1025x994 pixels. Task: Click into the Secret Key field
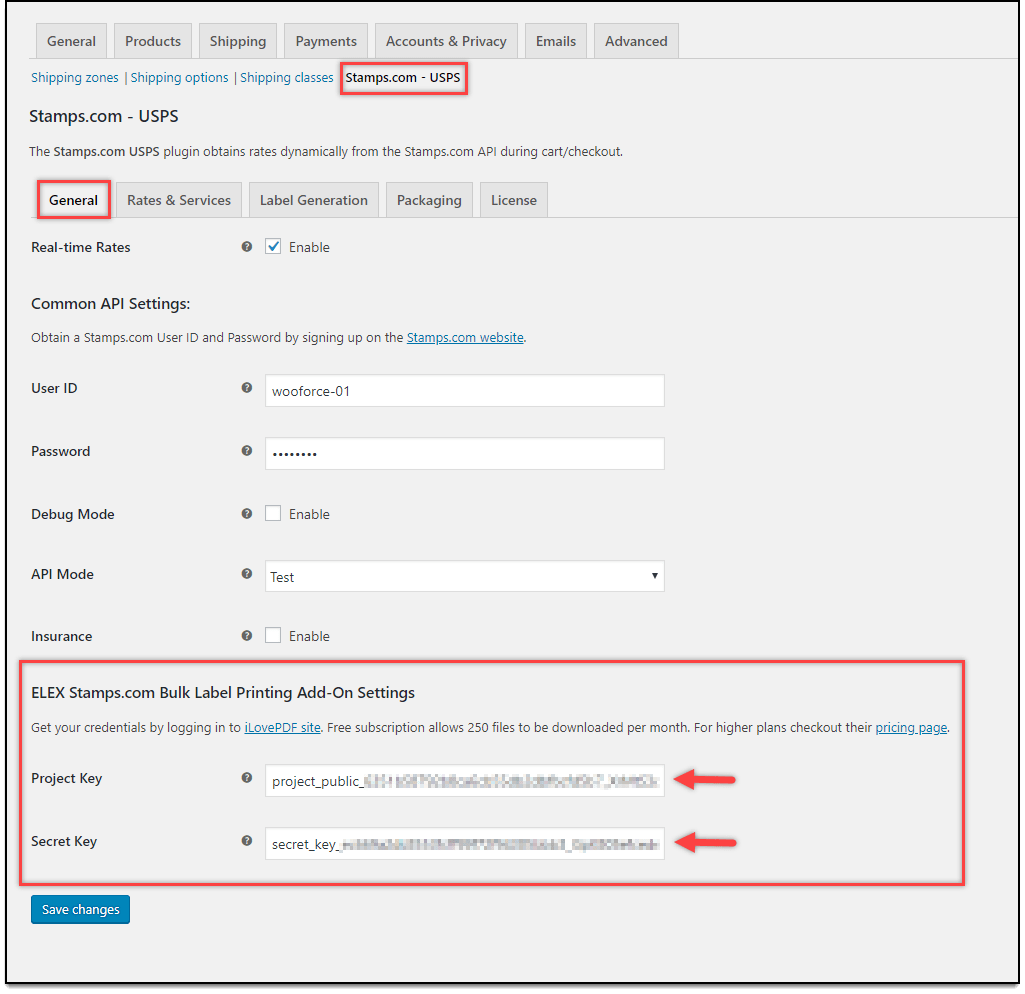465,844
